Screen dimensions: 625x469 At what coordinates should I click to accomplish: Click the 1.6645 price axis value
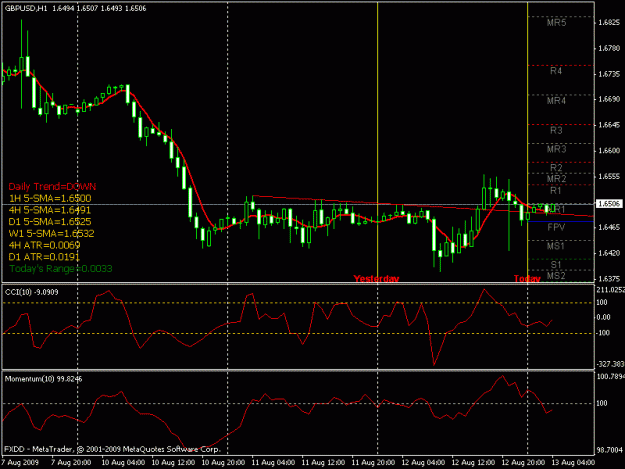(609, 125)
